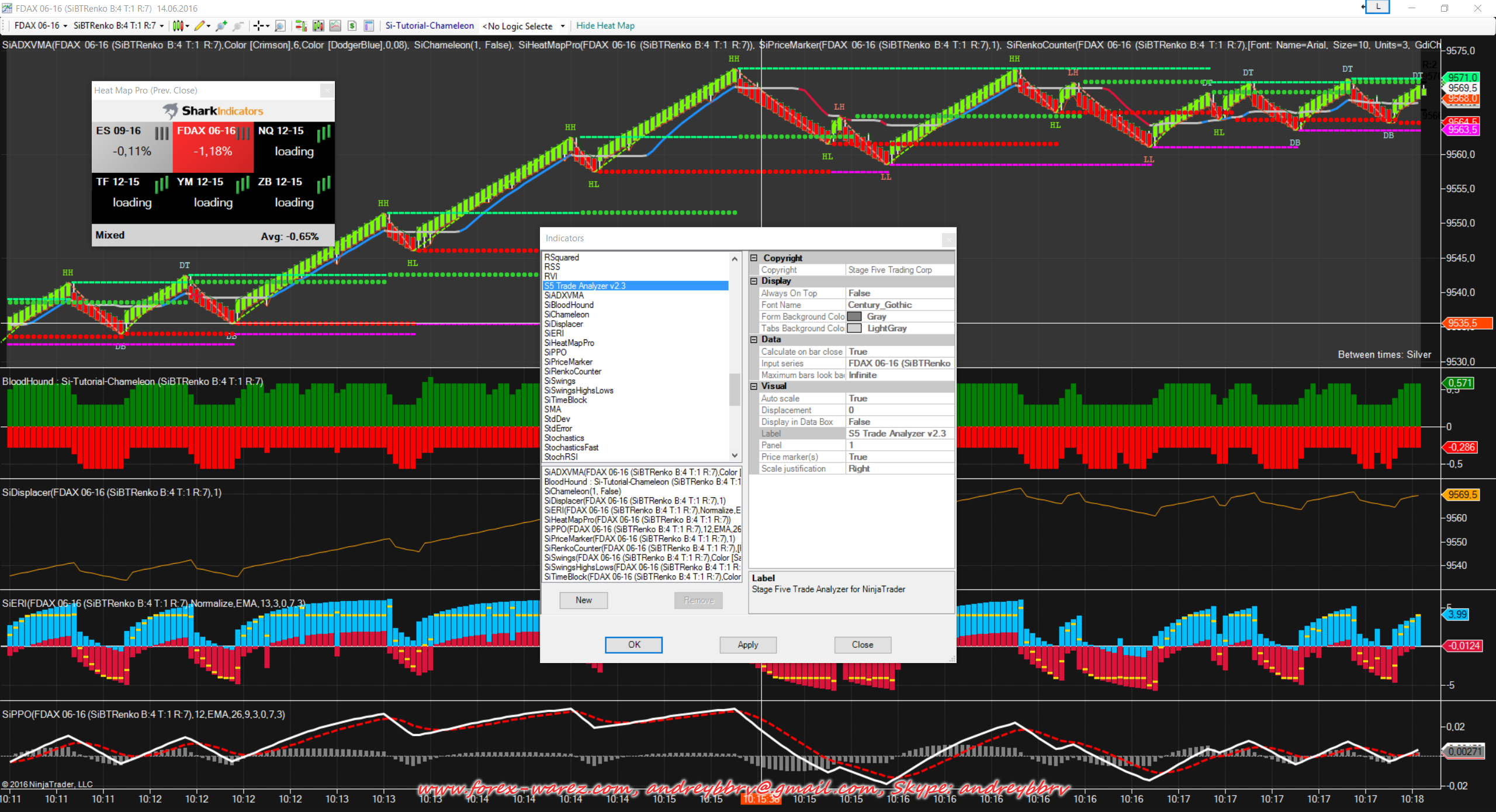
Task: Select SiHeatMapPro in the applied indicators list
Action: point(637,520)
